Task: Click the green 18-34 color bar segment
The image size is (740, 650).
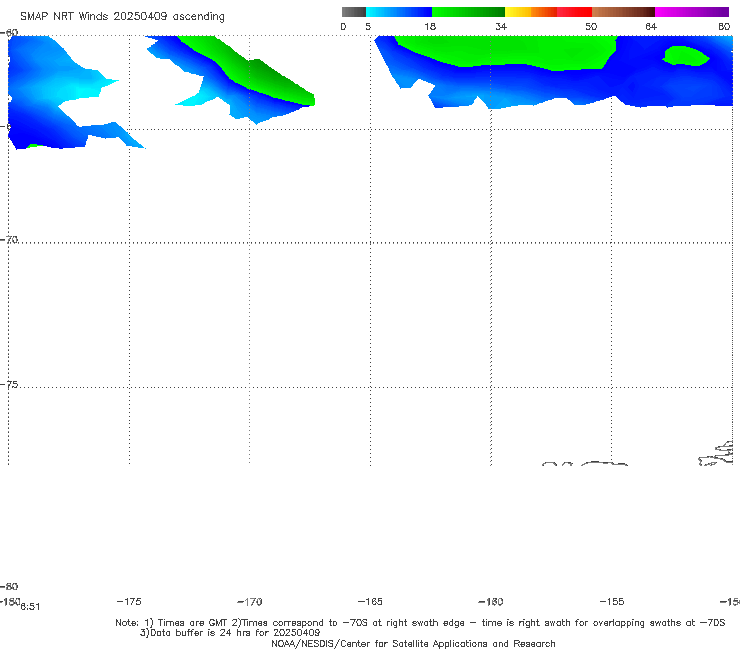Action: point(468,12)
